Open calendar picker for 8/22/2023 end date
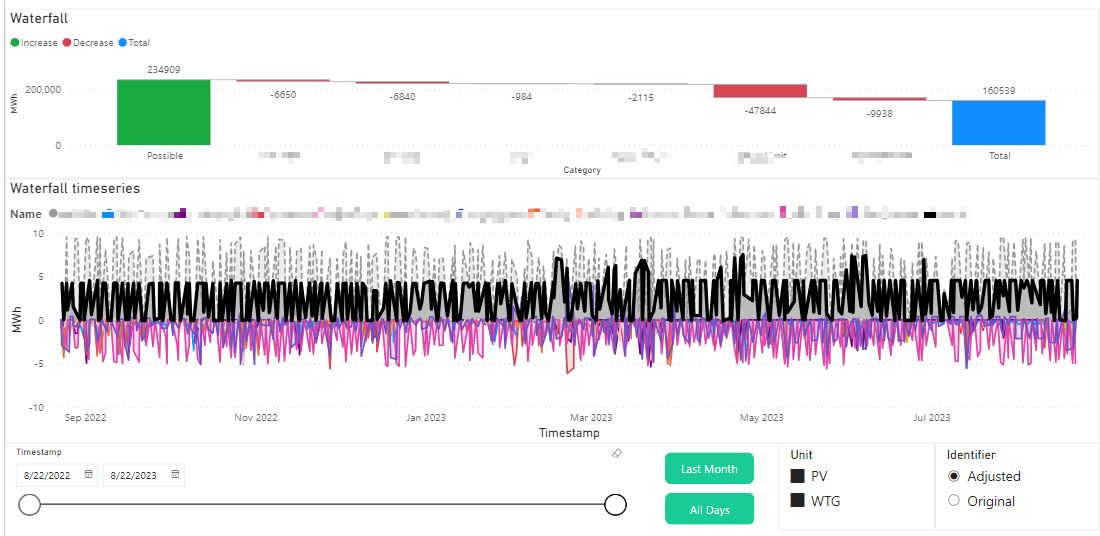Screen dimensions: 1100x536 tap(175, 474)
